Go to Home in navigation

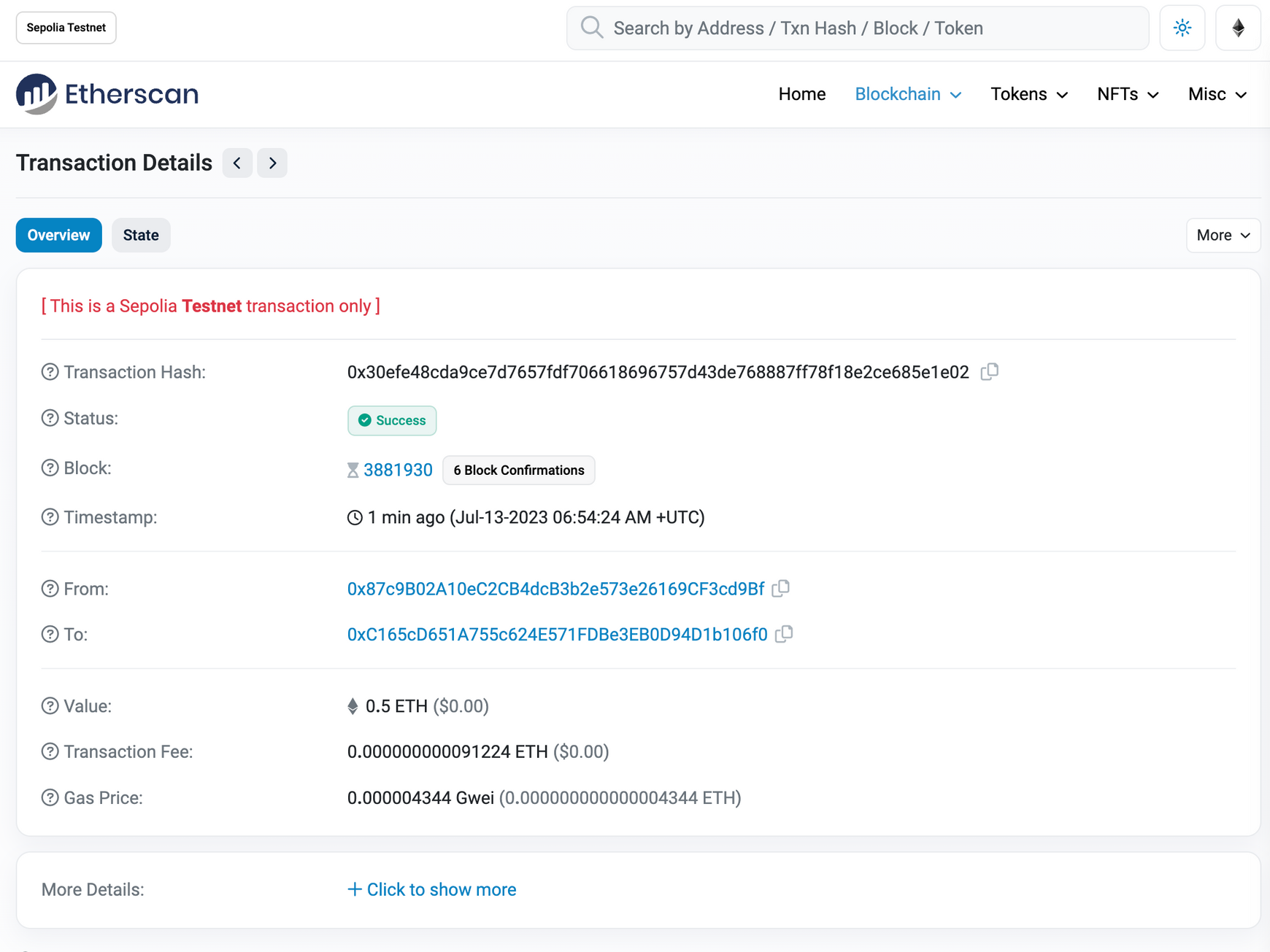coord(802,94)
